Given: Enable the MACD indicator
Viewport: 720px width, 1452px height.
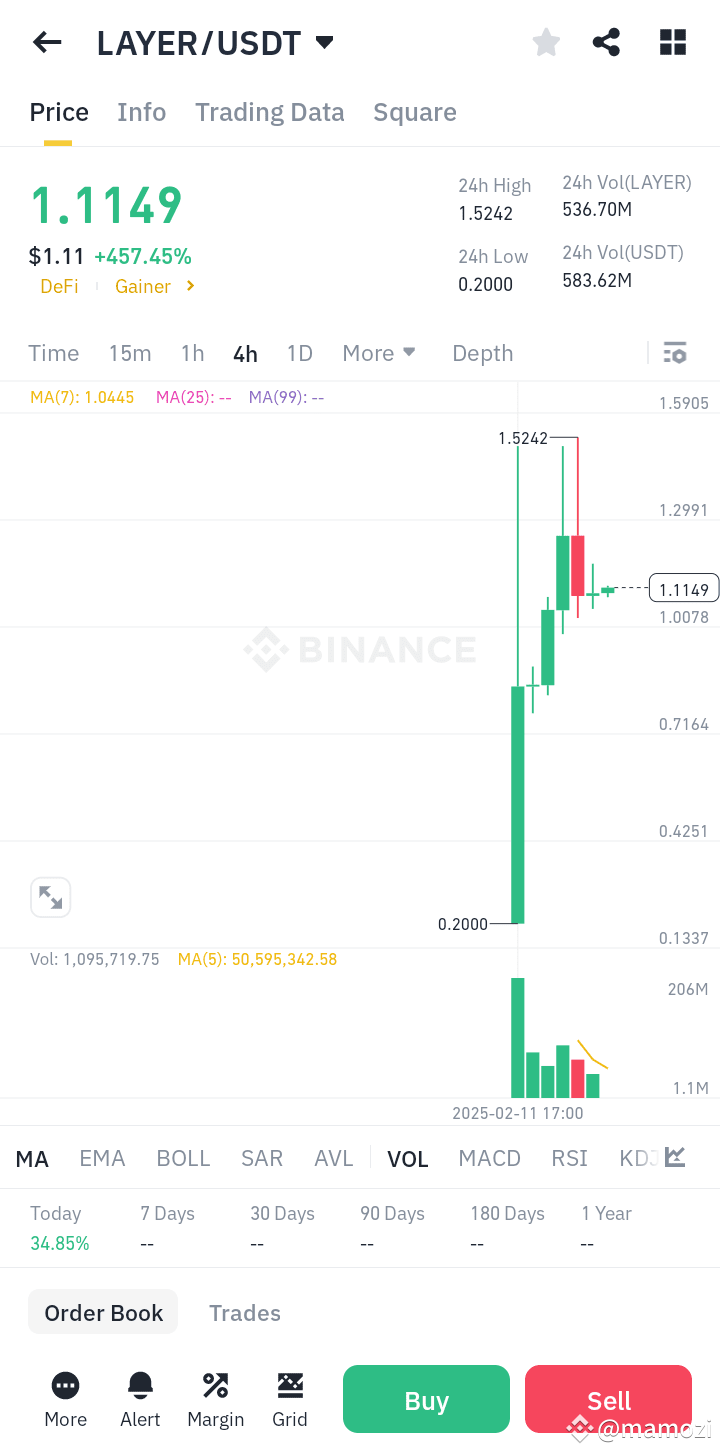Looking at the screenshot, I should click(489, 1158).
